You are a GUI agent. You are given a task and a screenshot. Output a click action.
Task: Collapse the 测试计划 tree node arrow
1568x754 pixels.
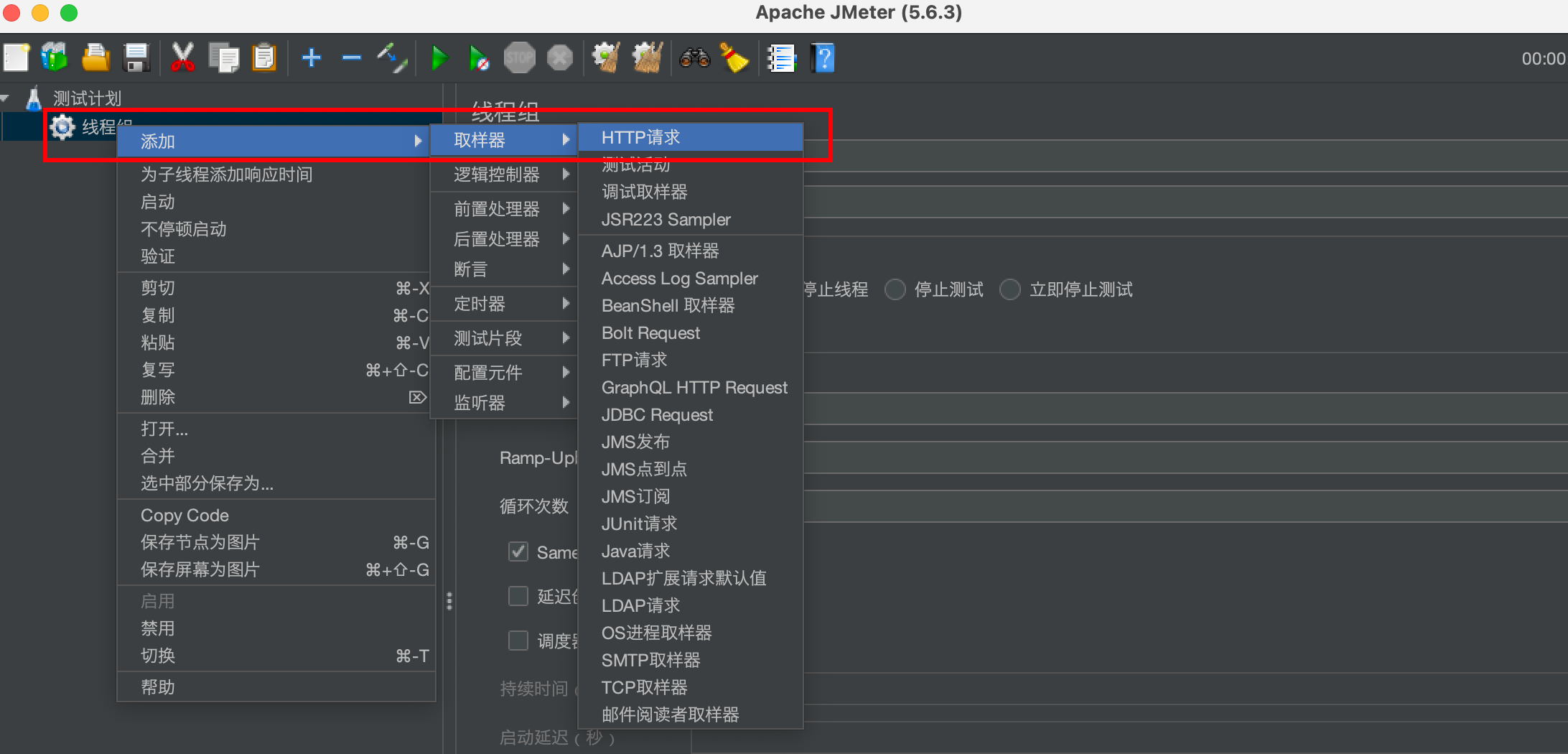tap(5, 98)
